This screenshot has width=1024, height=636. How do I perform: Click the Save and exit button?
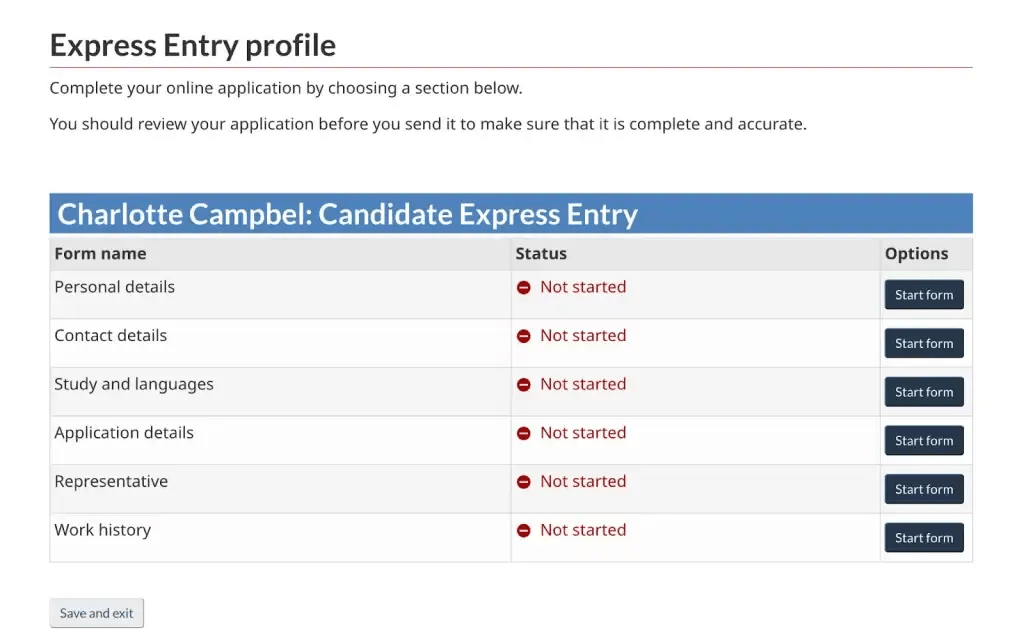pos(96,612)
